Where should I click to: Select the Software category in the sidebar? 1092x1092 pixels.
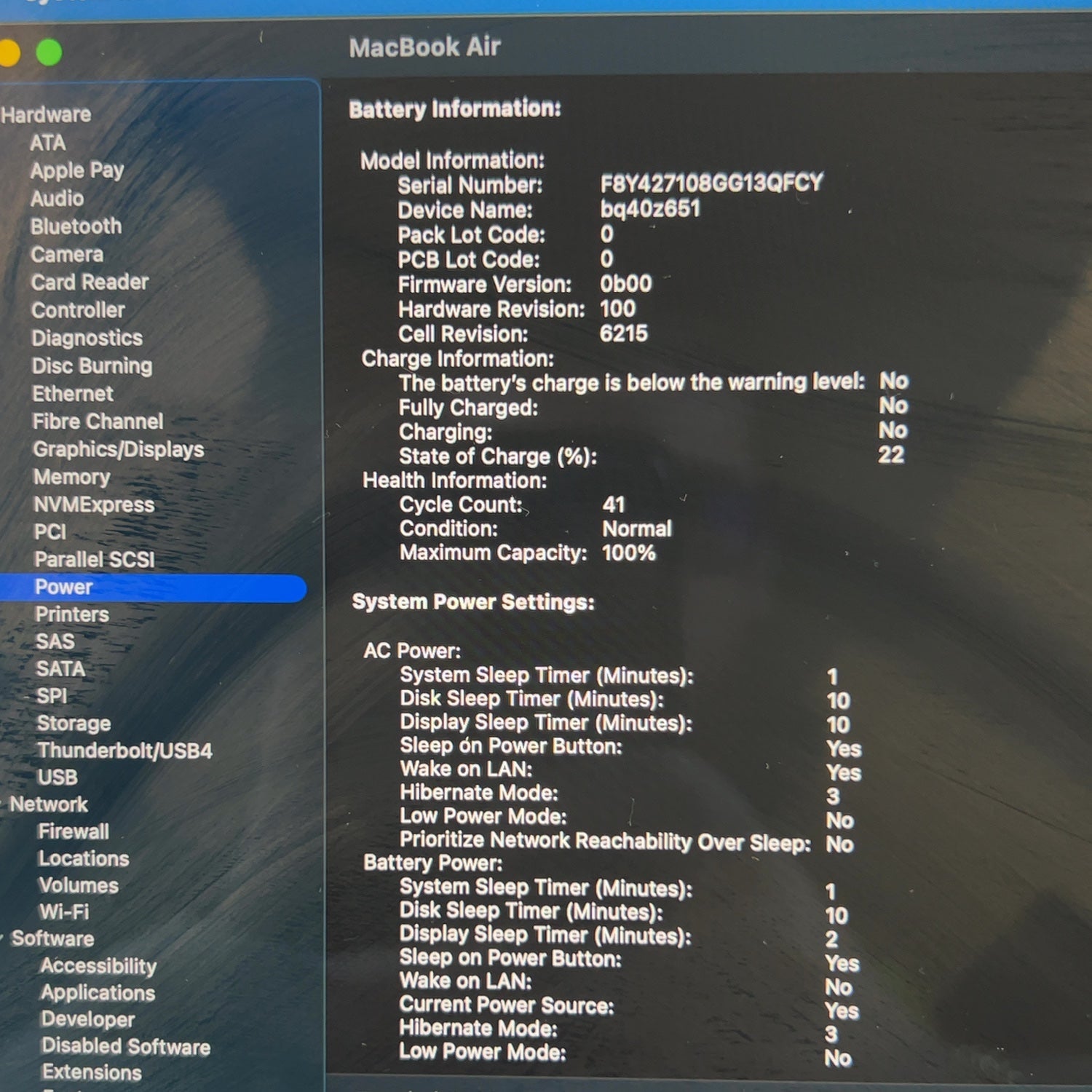52,938
